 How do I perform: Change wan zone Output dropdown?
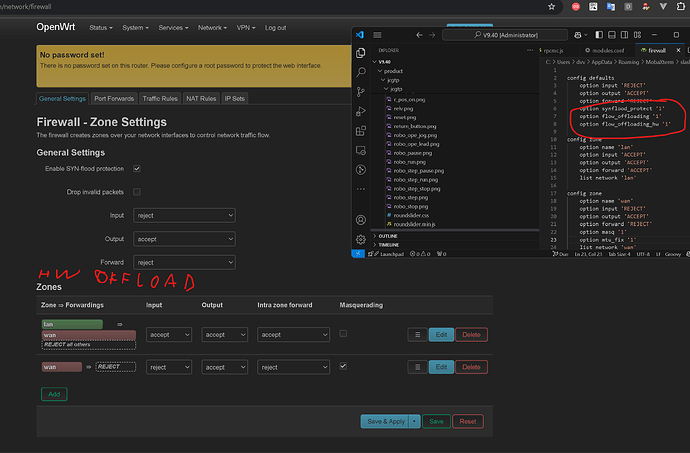pyautogui.click(x=224, y=367)
